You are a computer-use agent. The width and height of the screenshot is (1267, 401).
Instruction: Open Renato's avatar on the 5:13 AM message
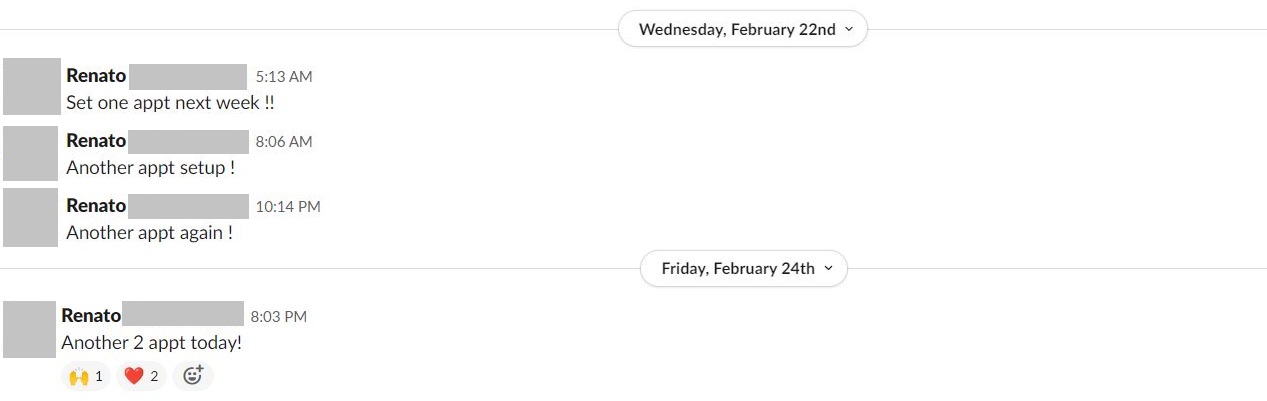pyautogui.click(x=30, y=86)
